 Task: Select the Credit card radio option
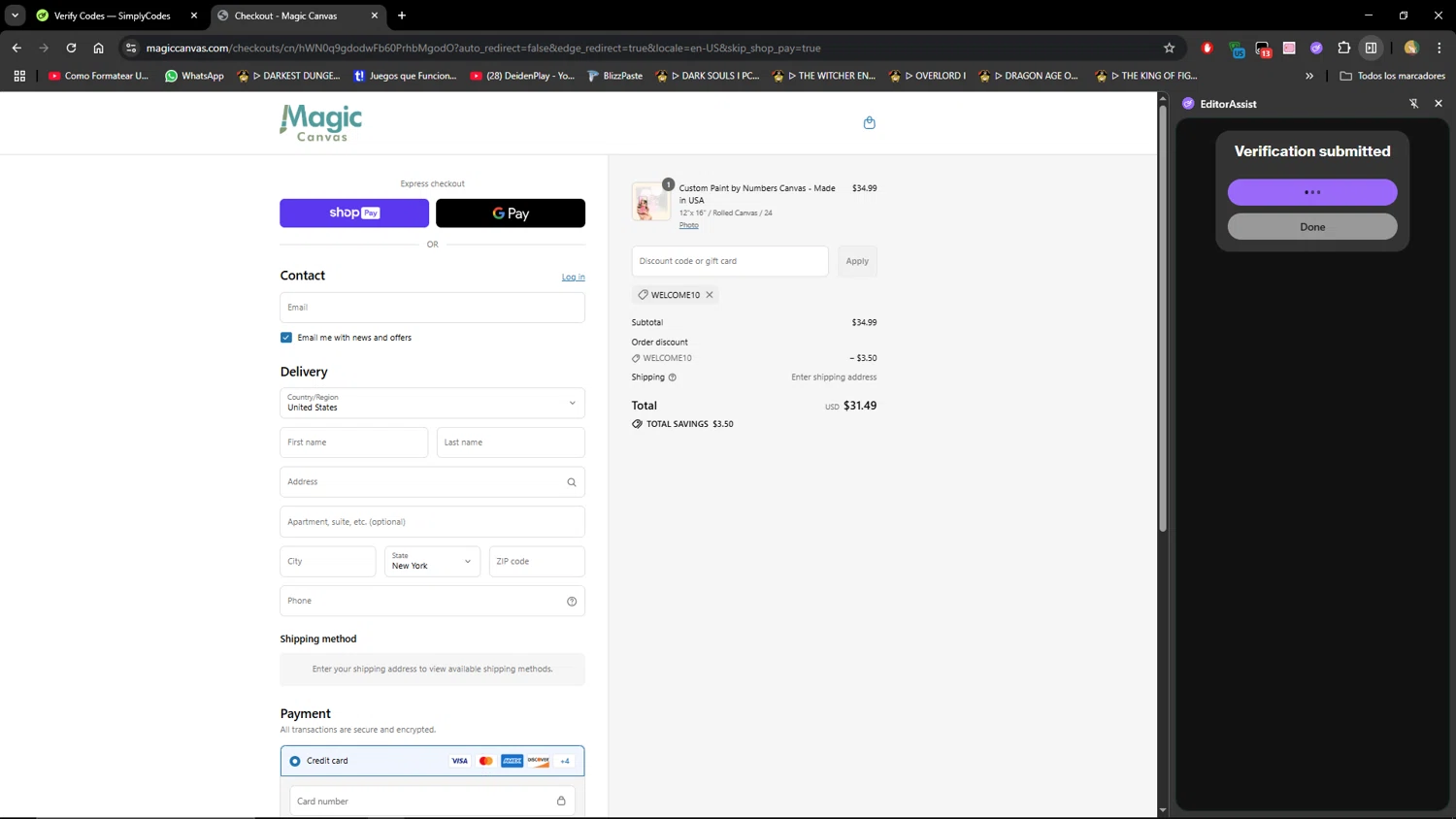click(295, 761)
